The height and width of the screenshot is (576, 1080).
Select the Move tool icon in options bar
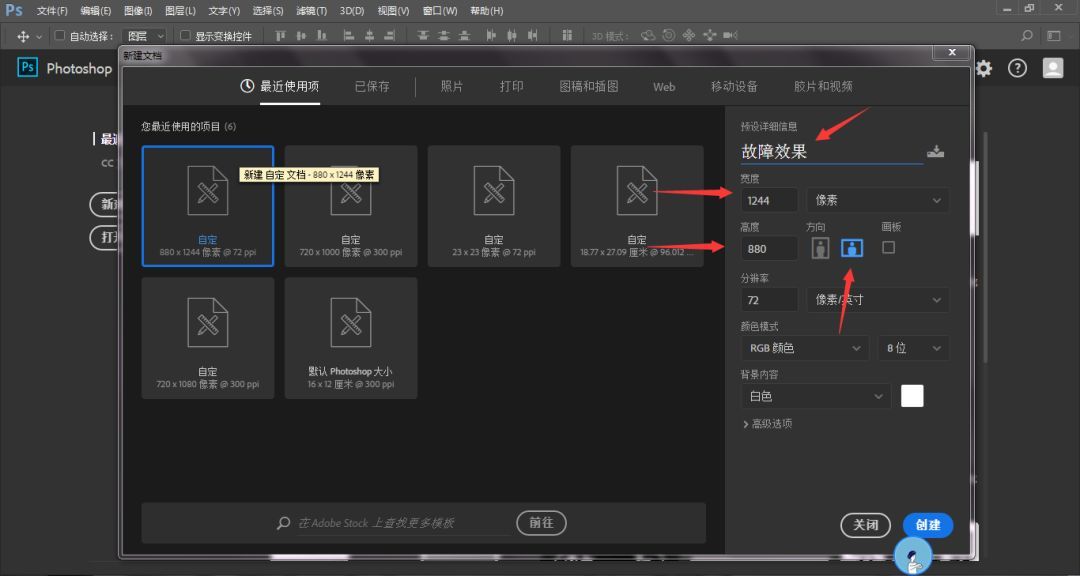23,36
